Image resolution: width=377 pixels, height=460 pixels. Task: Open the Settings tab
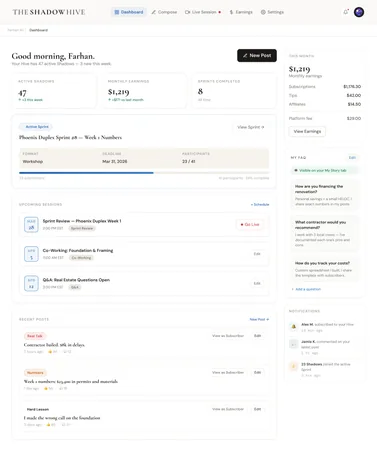[x=272, y=12]
